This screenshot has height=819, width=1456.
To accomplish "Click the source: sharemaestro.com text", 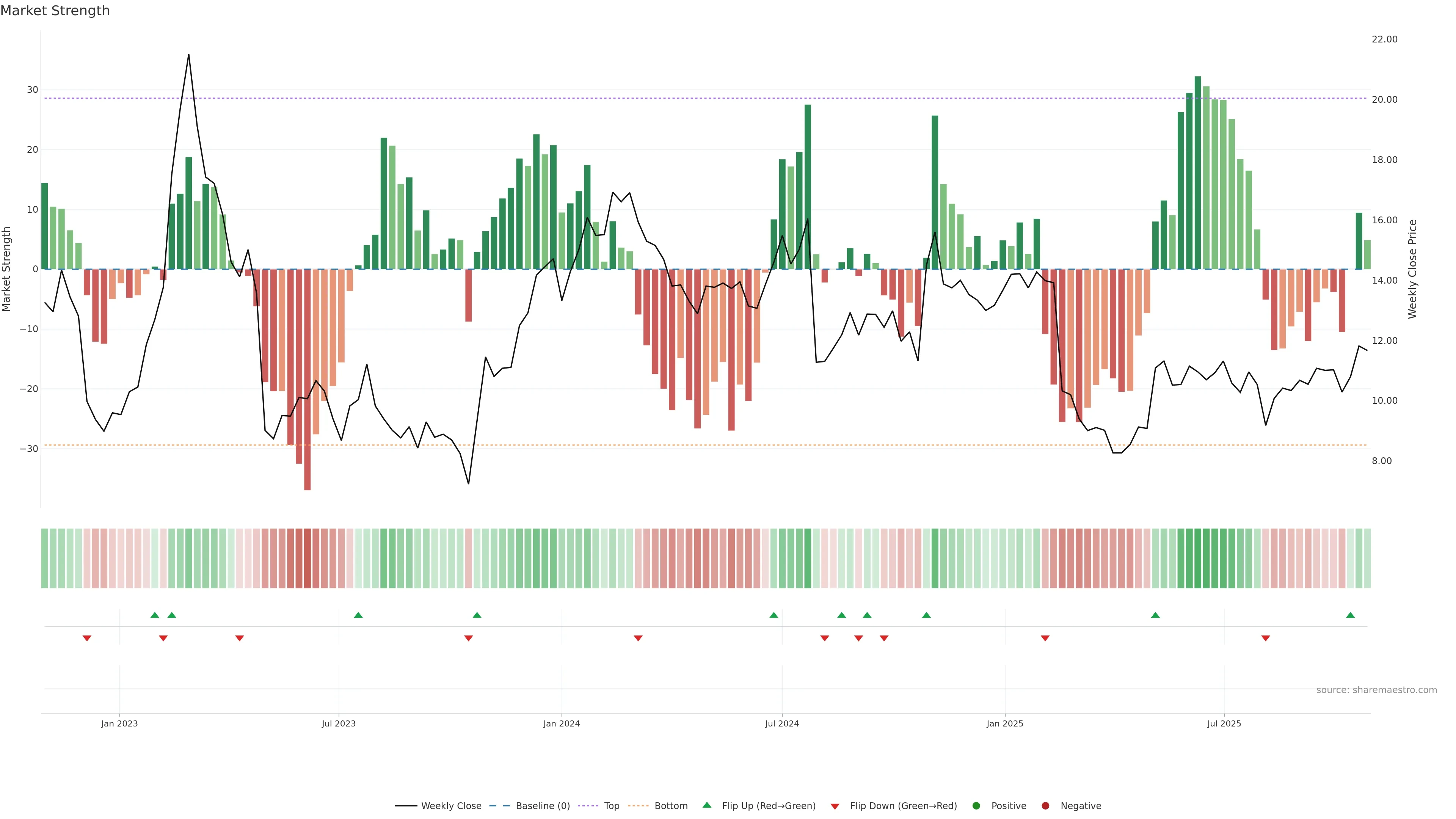I will tap(1376, 690).
